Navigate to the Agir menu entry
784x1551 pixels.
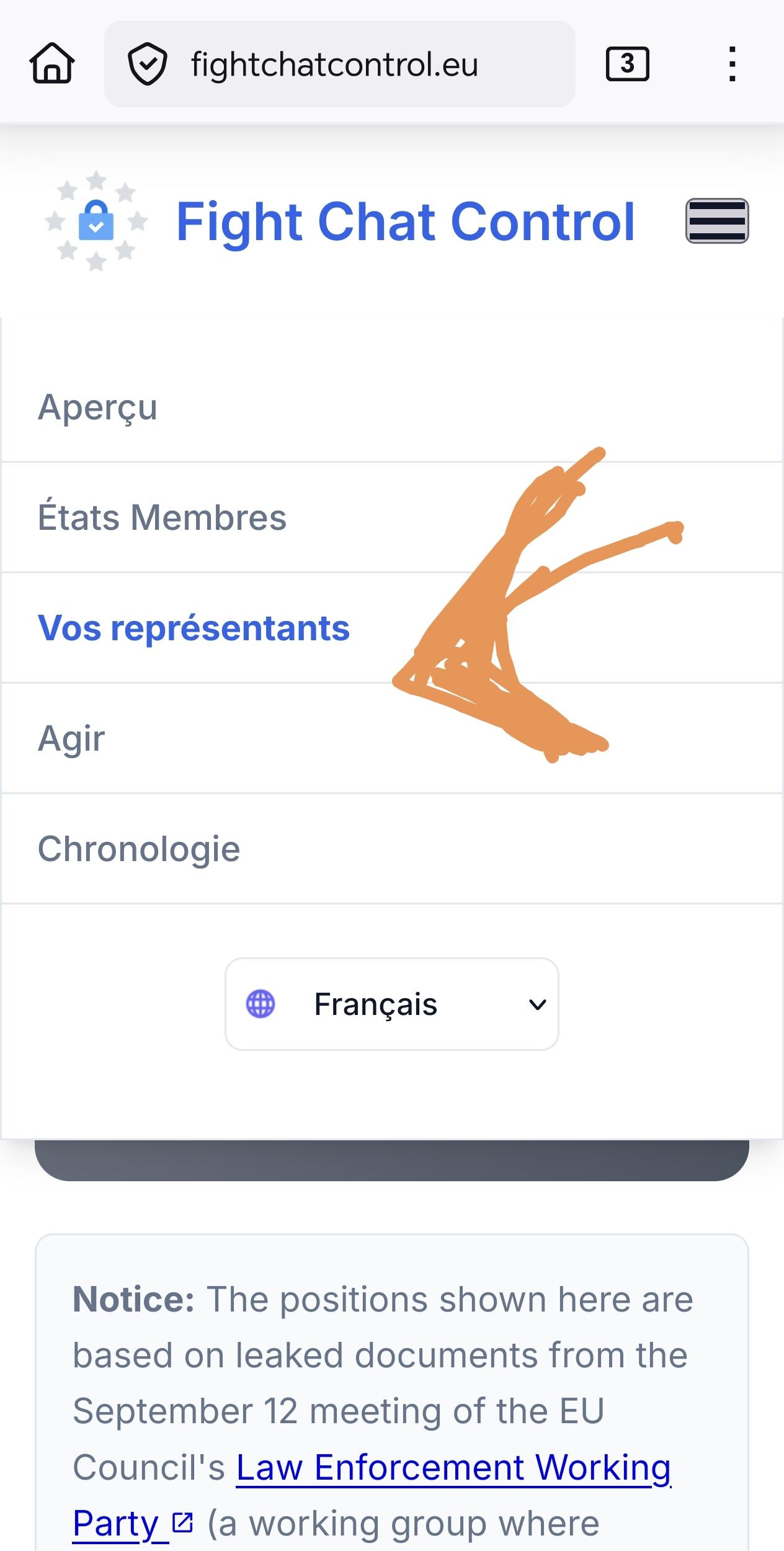pos(71,738)
